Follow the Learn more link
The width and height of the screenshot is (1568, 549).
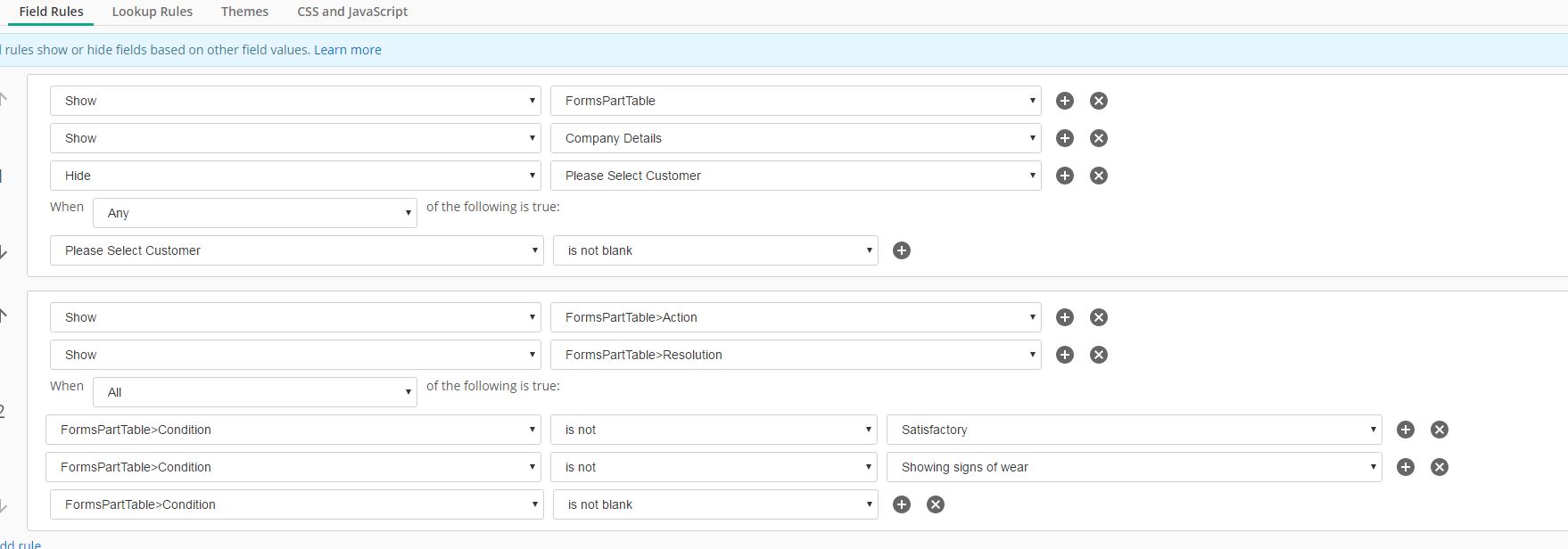(x=348, y=50)
